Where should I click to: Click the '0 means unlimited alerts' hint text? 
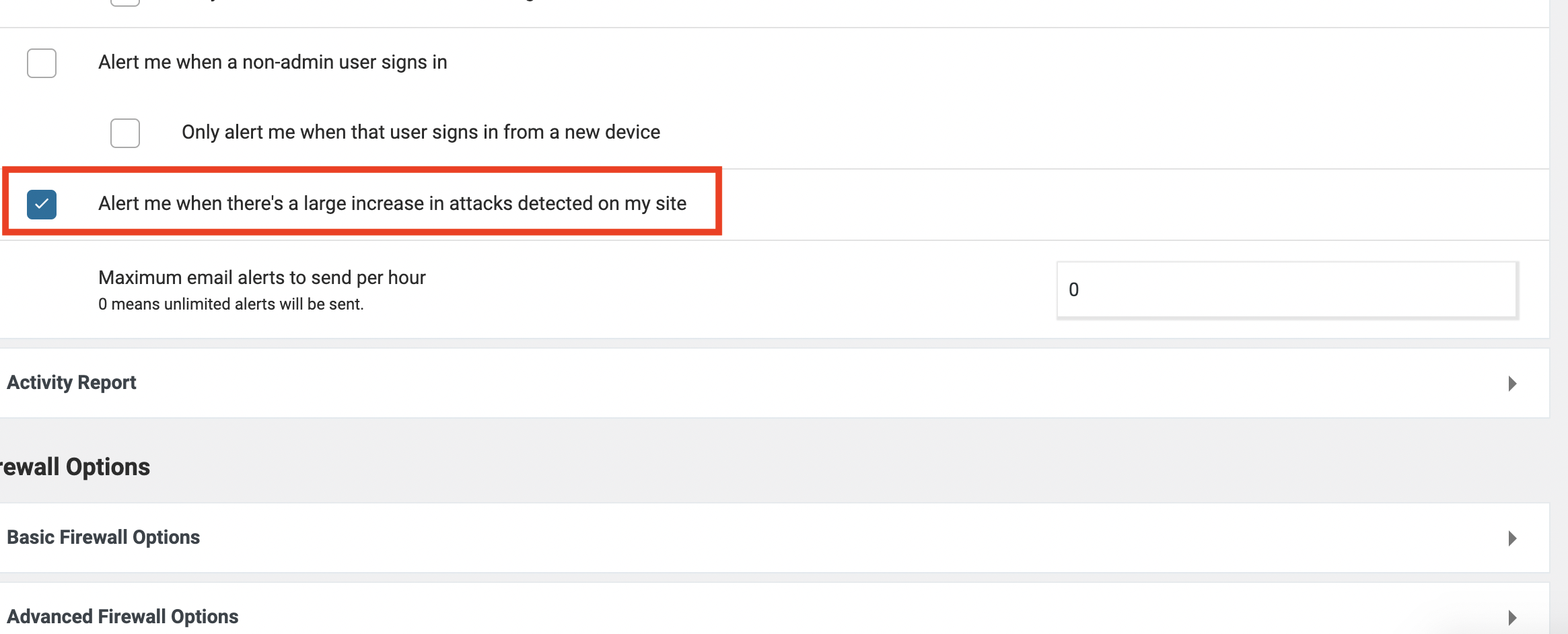pyautogui.click(x=231, y=304)
